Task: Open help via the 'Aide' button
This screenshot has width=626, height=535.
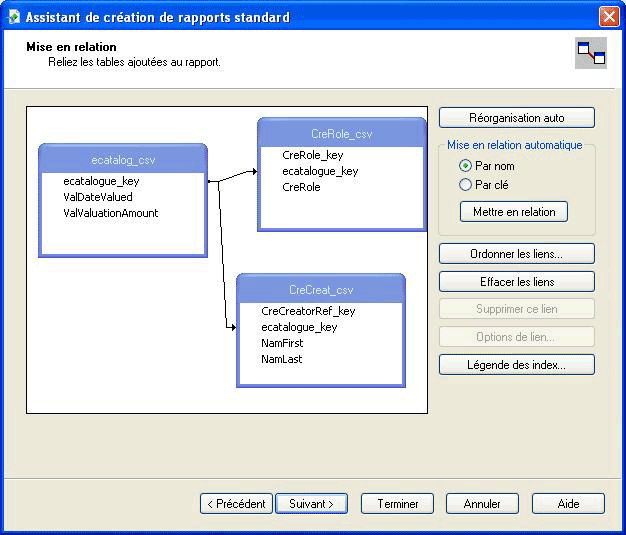Action: click(568, 504)
